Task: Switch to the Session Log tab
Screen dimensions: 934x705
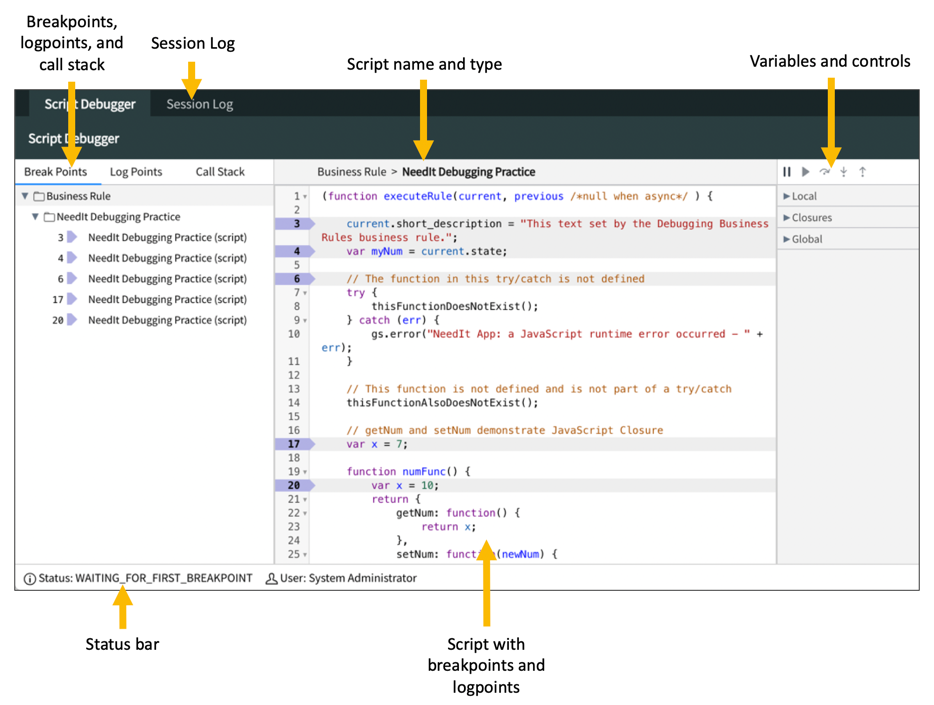Action: pyautogui.click(x=198, y=103)
